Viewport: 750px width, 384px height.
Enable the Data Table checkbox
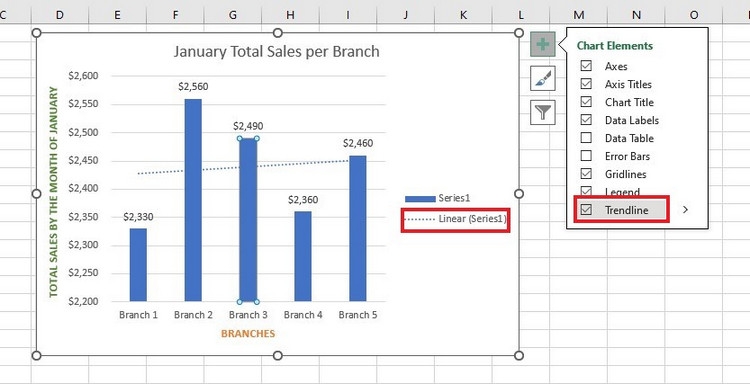(586, 138)
